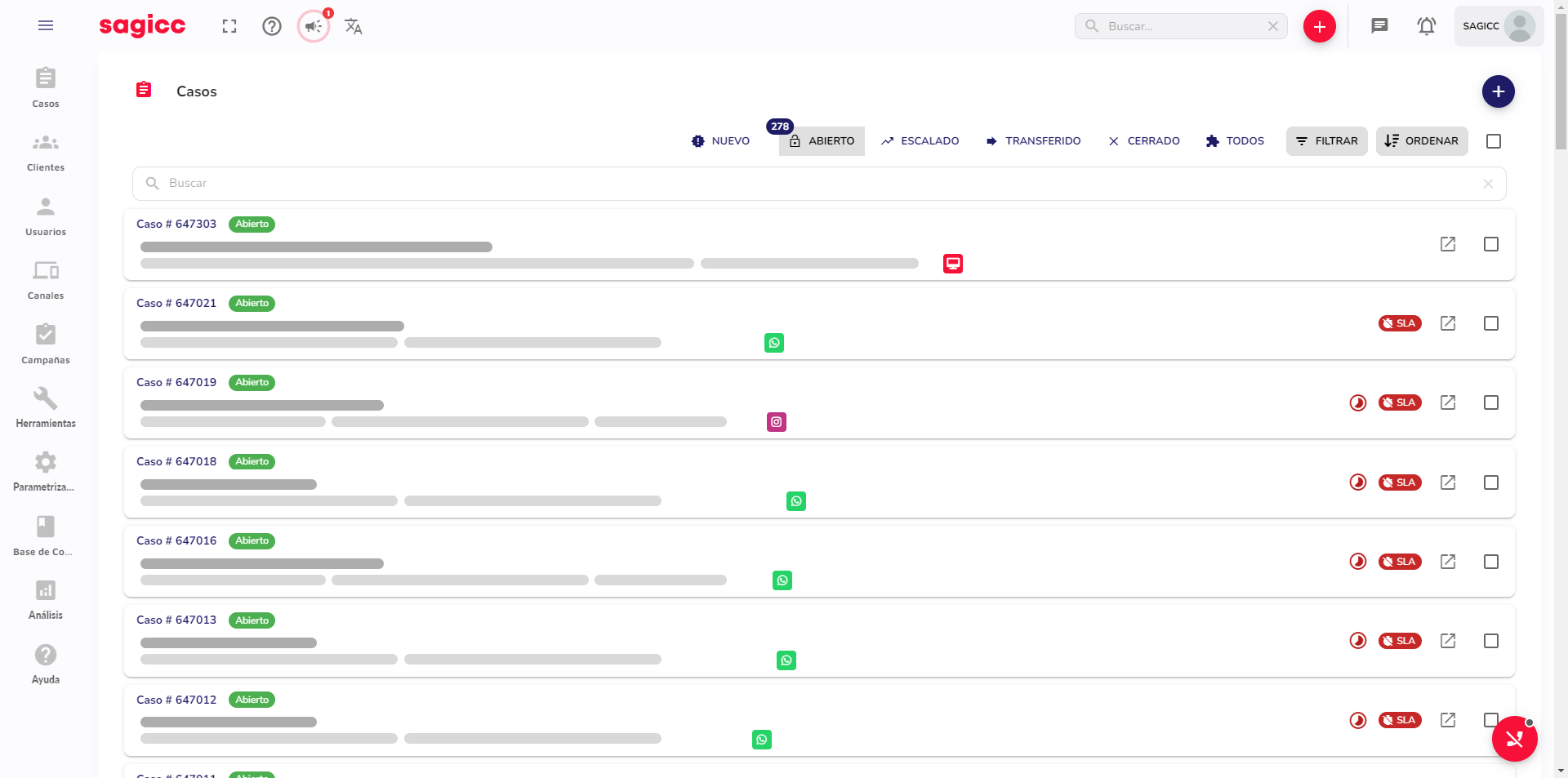Open the Canales panel

point(46,278)
